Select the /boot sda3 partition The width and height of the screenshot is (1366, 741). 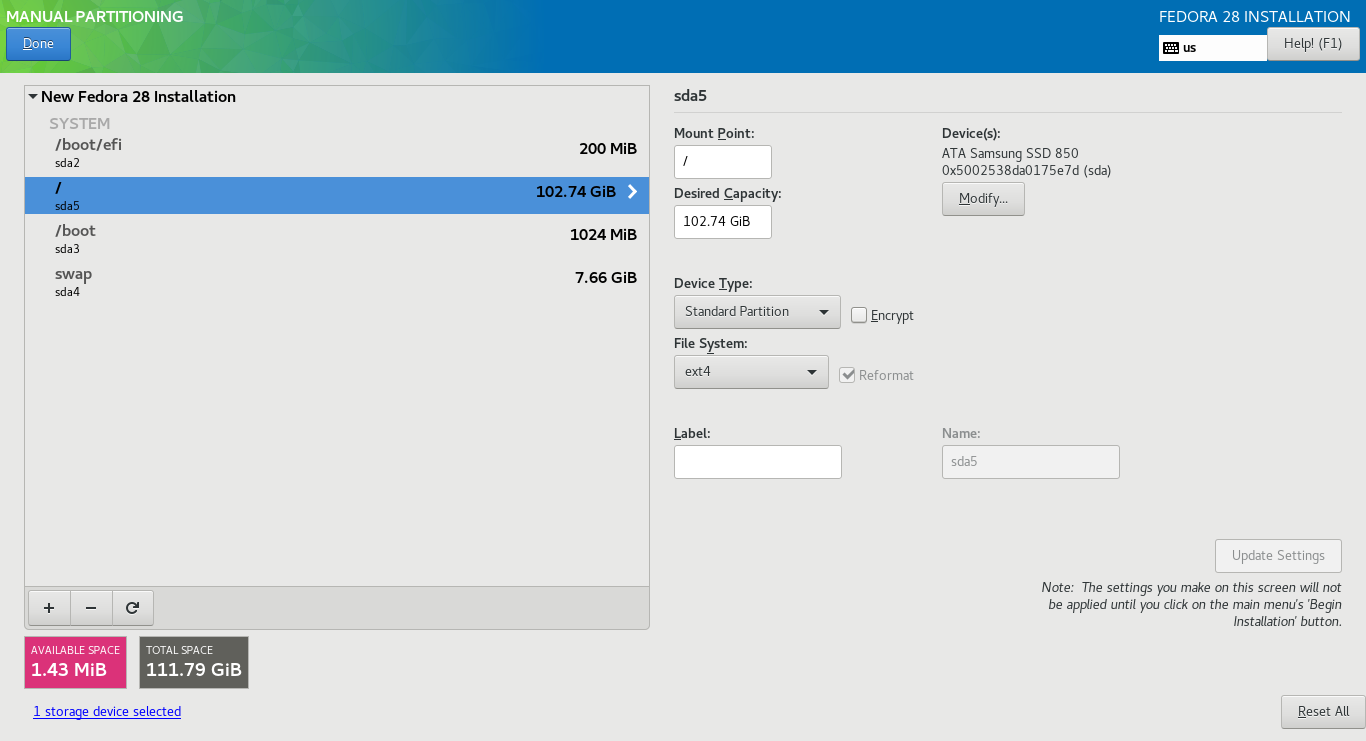pos(337,238)
